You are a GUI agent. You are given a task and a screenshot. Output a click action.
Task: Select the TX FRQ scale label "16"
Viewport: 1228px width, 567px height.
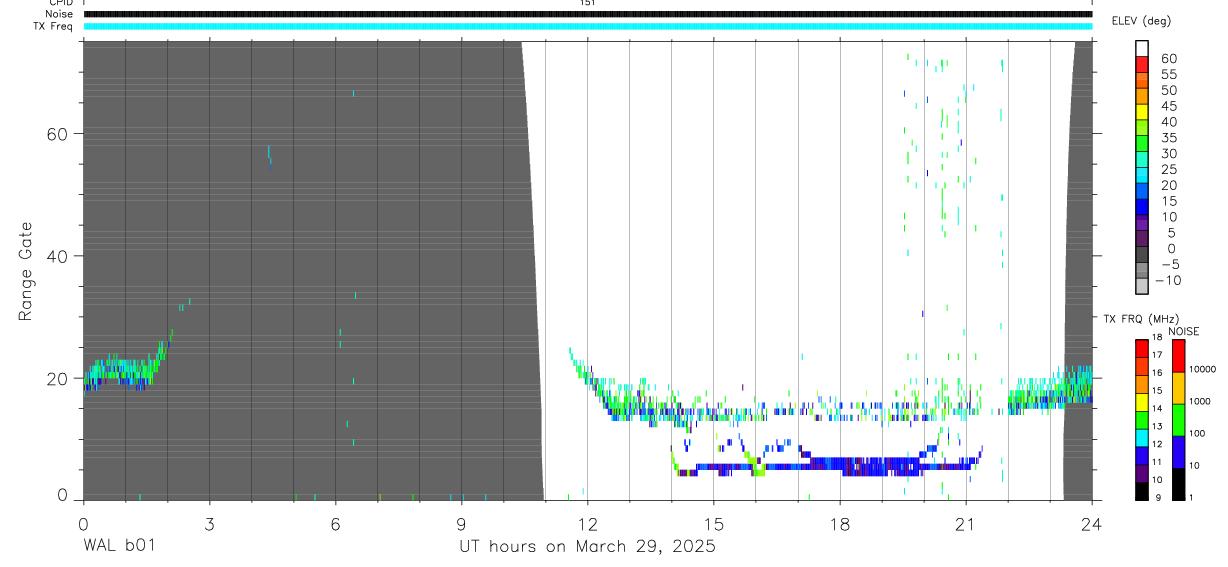point(1157,372)
